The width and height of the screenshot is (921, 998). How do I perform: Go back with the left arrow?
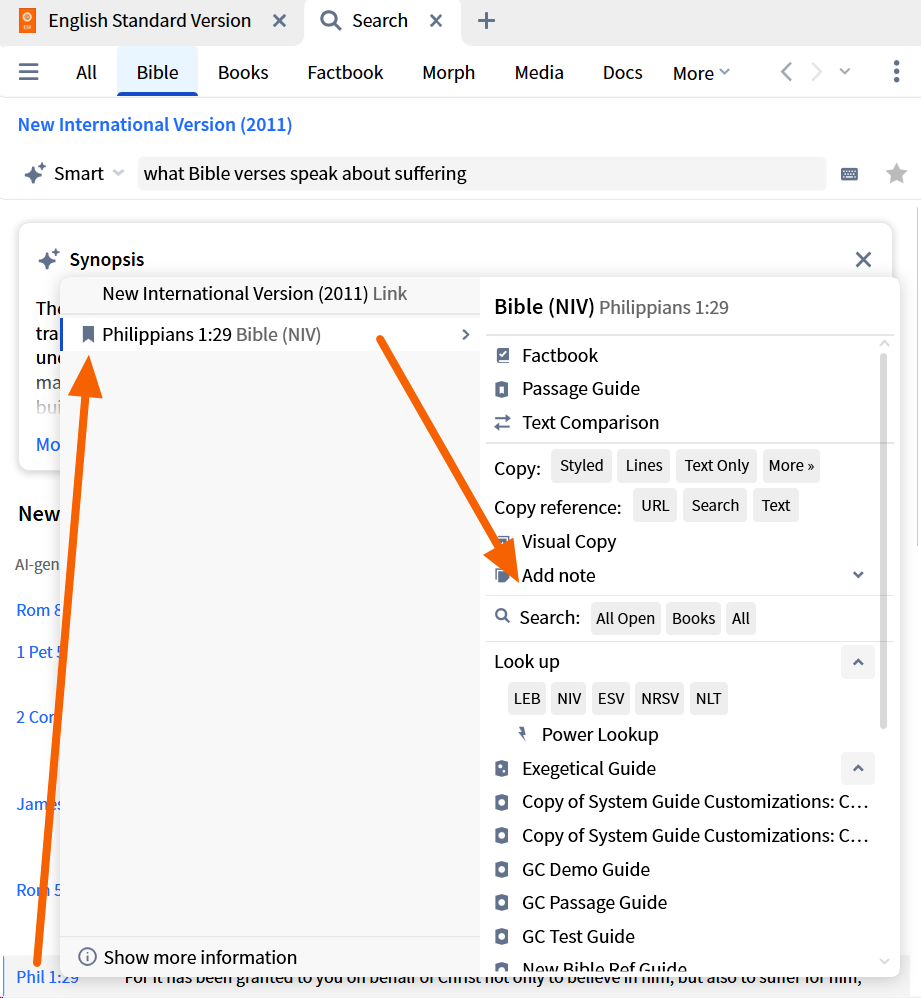[x=787, y=72]
